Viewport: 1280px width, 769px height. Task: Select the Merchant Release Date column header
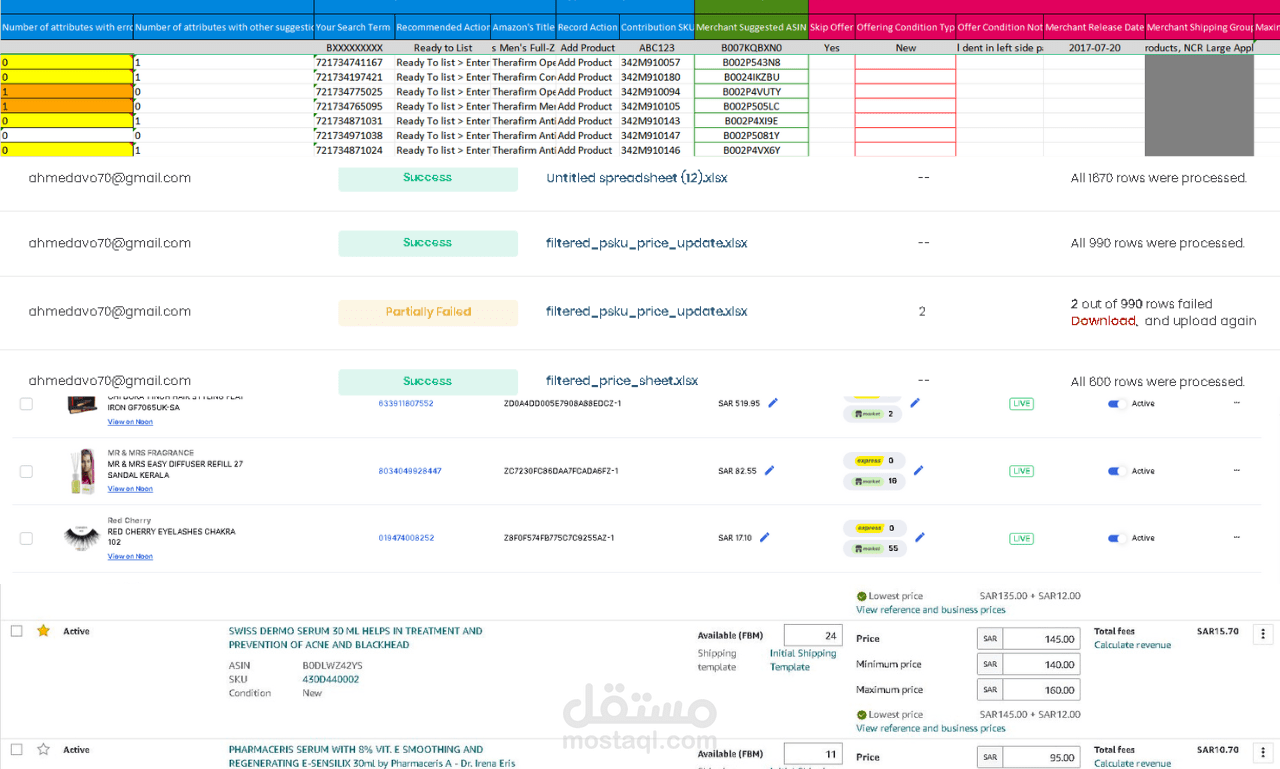coord(1094,27)
